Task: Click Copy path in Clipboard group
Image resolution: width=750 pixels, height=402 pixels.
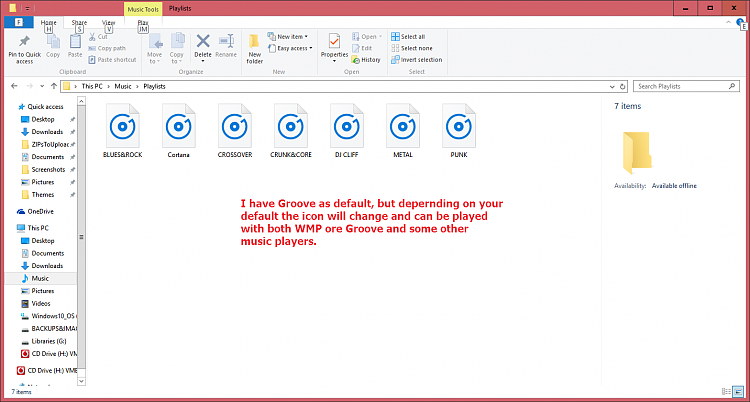Action: [x=107, y=48]
